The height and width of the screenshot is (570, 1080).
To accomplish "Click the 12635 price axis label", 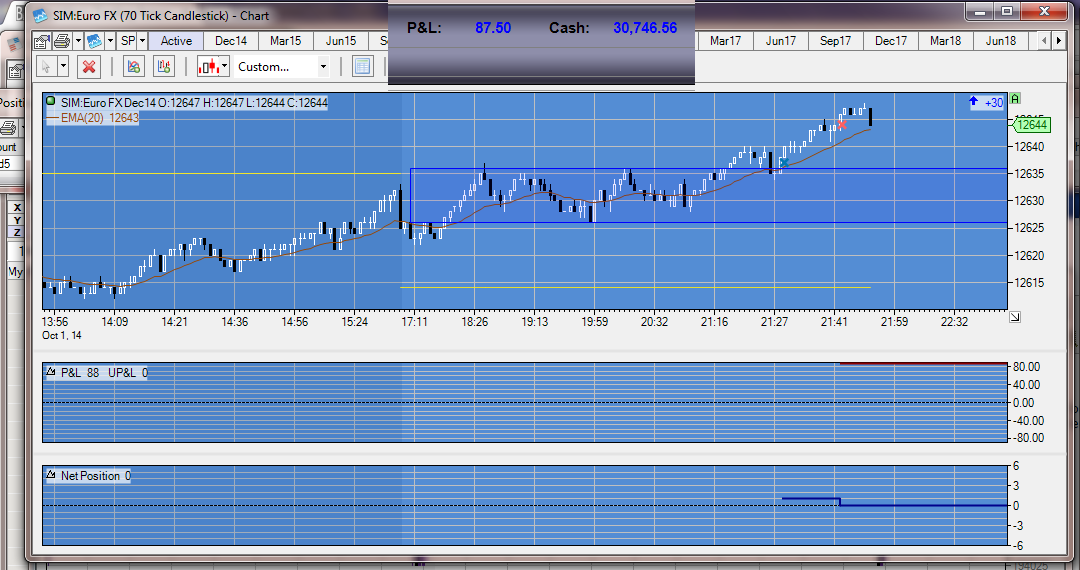I will pos(1029,173).
